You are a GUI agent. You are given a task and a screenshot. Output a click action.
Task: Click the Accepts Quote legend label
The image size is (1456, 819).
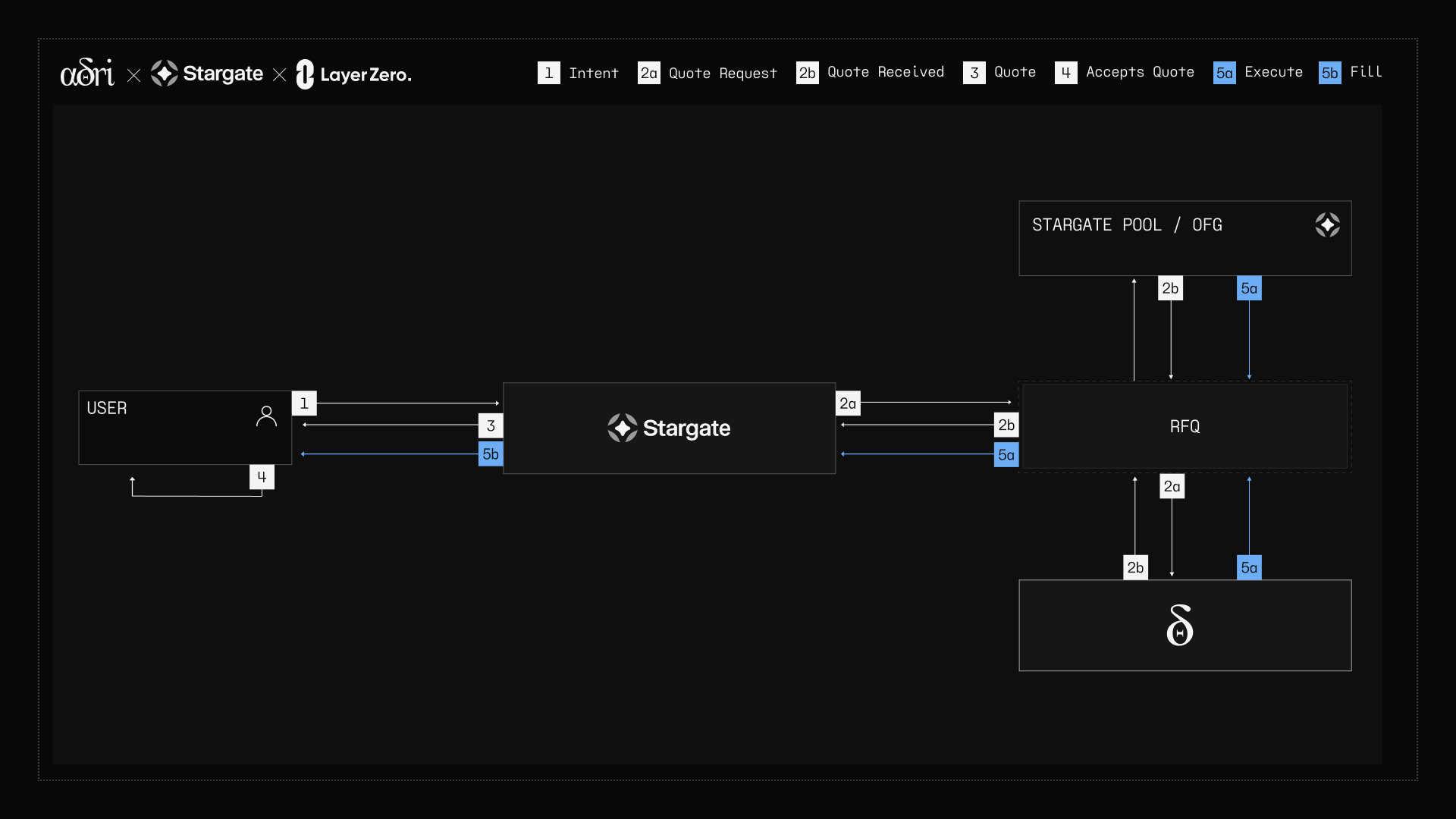1140,72
